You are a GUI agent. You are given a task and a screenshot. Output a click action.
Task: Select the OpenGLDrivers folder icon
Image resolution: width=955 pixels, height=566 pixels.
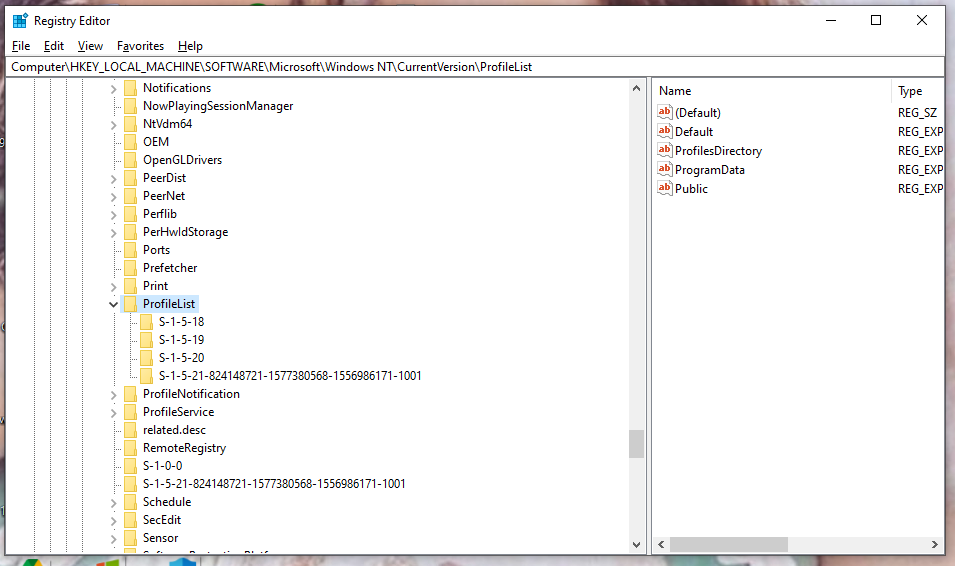coord(130,160)
